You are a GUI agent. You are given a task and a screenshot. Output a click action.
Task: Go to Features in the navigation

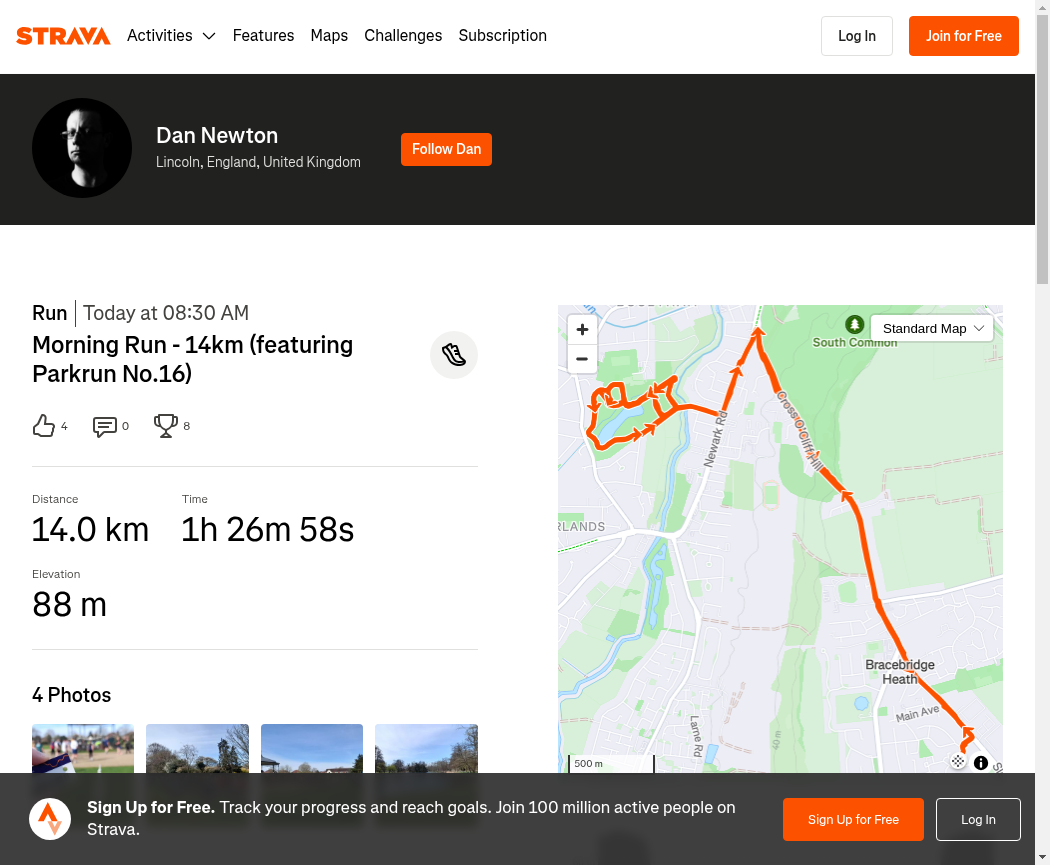(x=263, y=35)
